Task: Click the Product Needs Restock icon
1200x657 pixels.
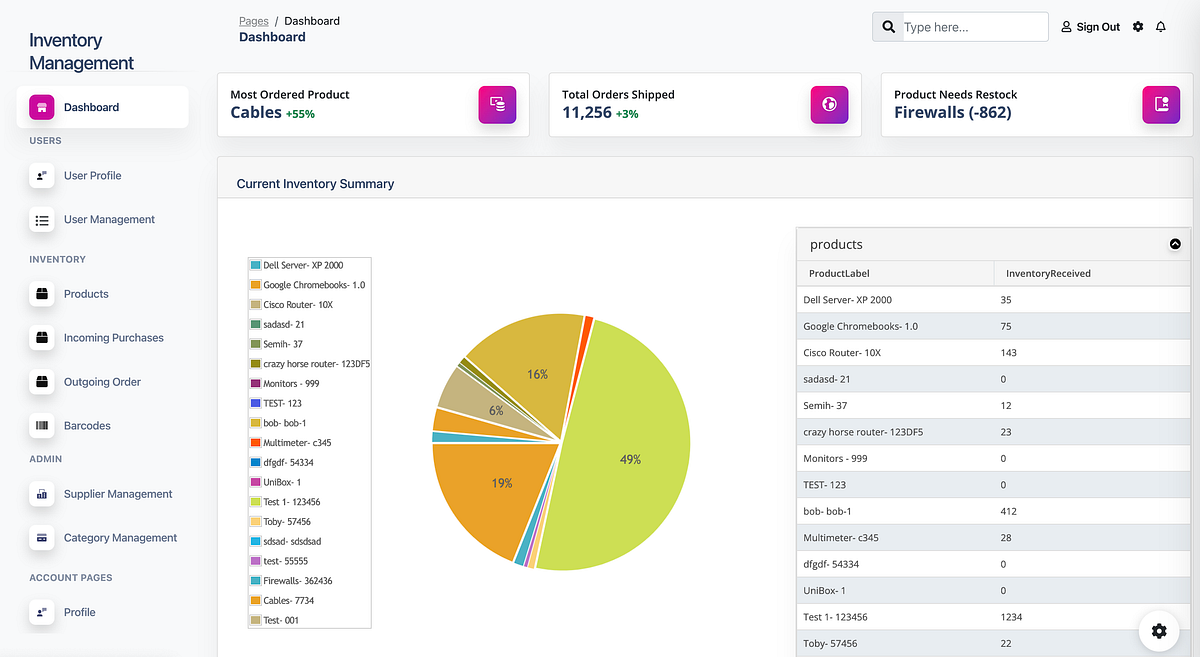Action: pos(1161,104)
